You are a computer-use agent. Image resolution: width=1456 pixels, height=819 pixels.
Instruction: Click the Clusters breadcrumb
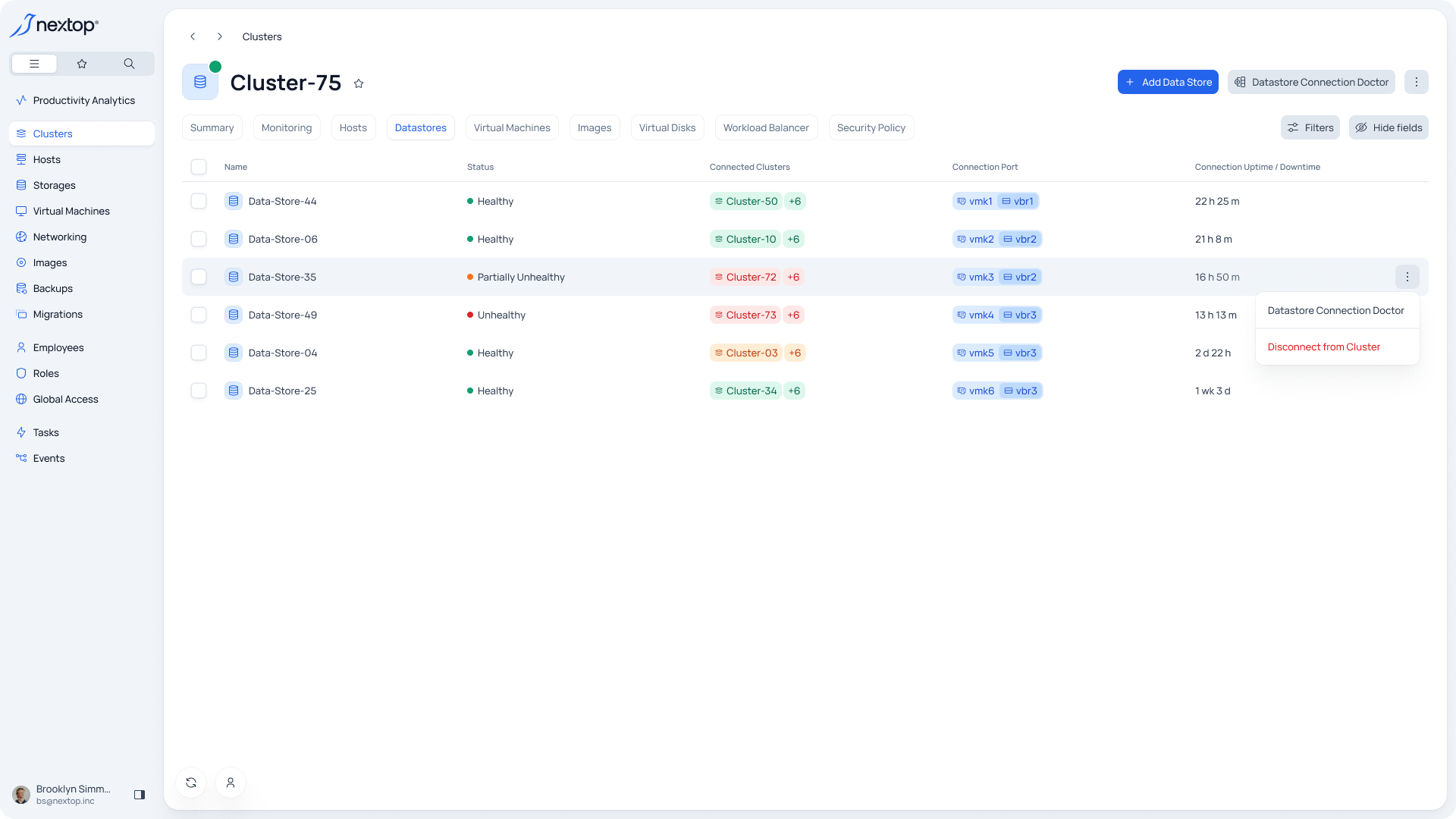point(262,36)
